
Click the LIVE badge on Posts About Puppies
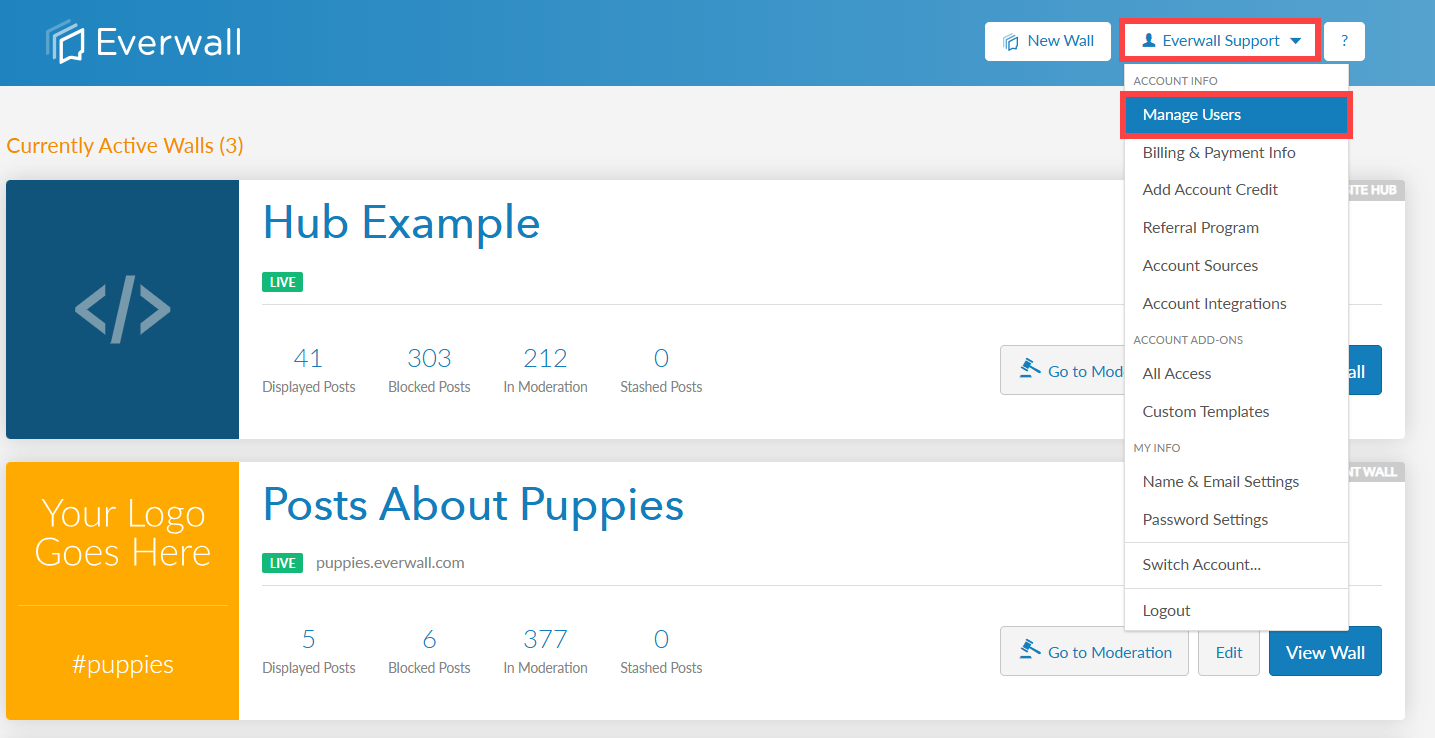tap(282, 563)
